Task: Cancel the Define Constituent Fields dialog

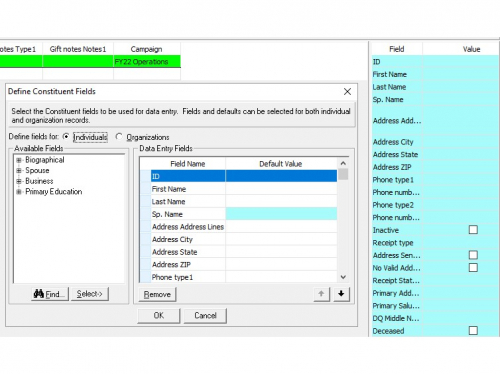Action: coord(205,315)
